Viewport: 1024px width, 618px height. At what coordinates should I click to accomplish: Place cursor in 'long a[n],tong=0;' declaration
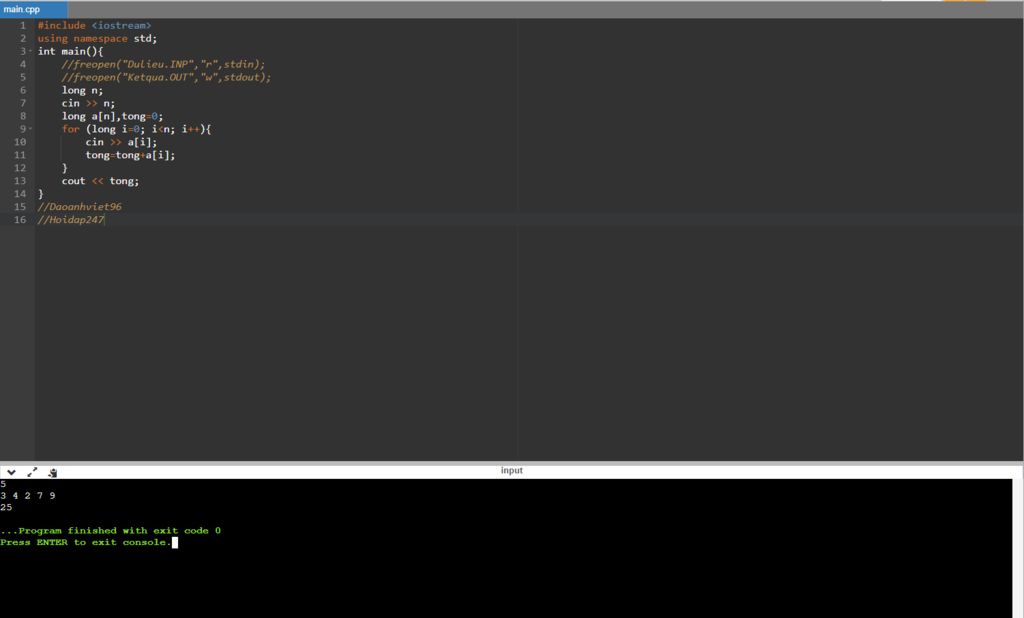pyautogui.click(x=112, y=116)
